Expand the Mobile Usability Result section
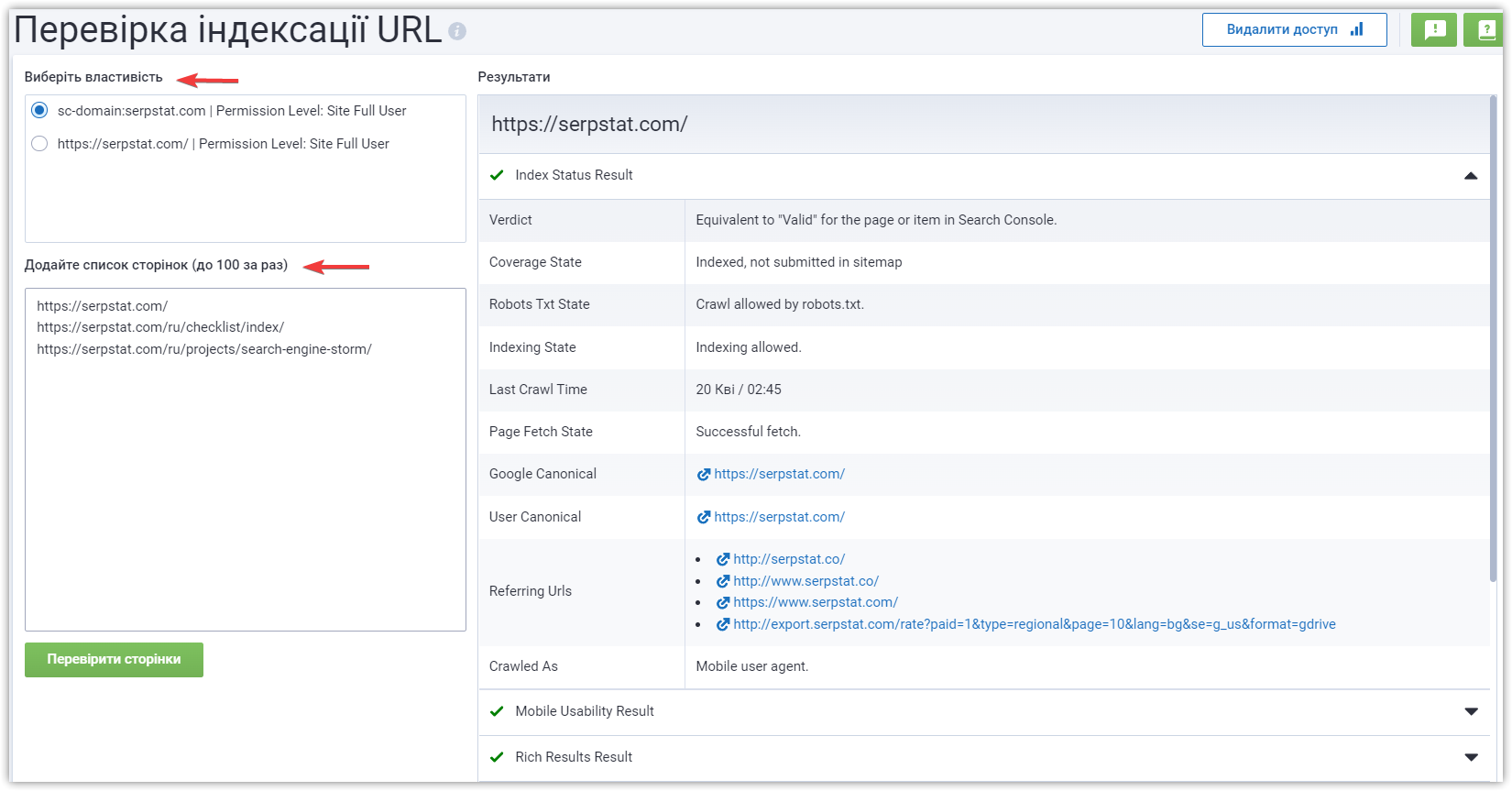 [1471, 712]
